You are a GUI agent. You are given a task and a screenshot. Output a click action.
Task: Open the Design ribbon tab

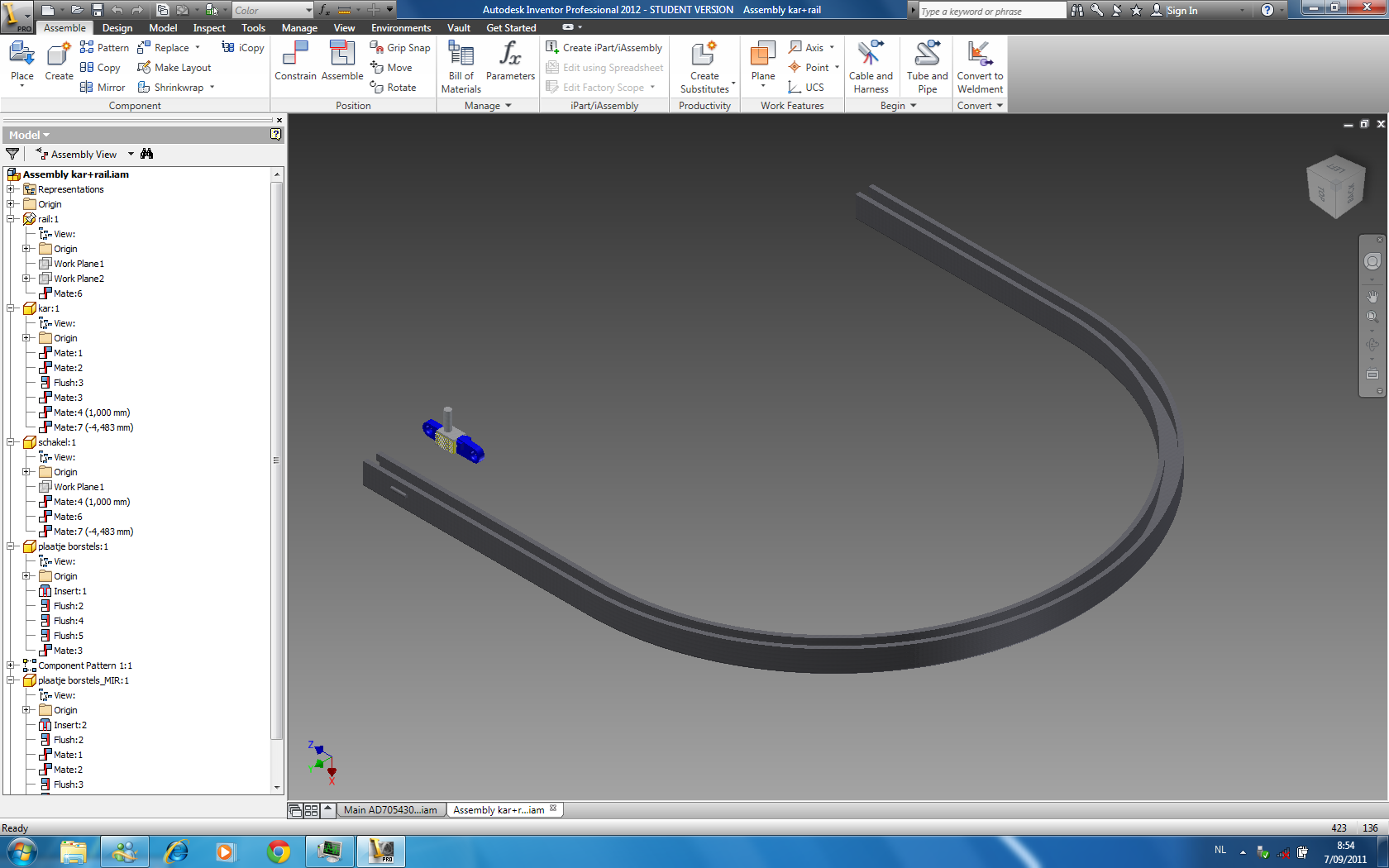117,28
